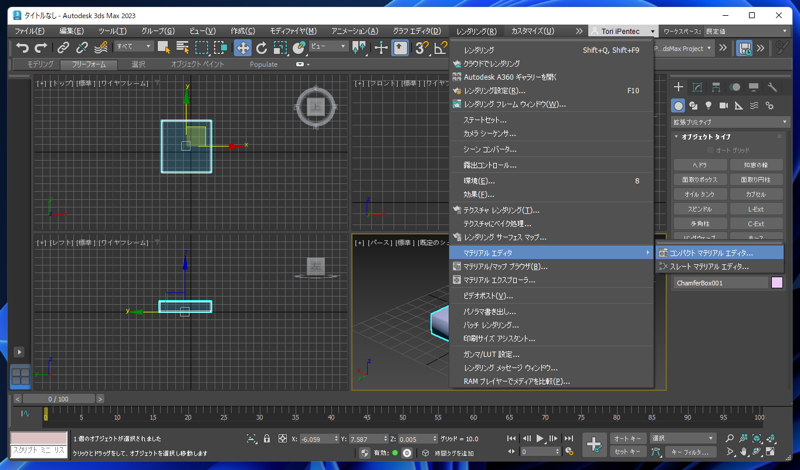This screenshot has height=470, width=800.
Task: Activate the Select and Move tool
Action: point(243,48)
